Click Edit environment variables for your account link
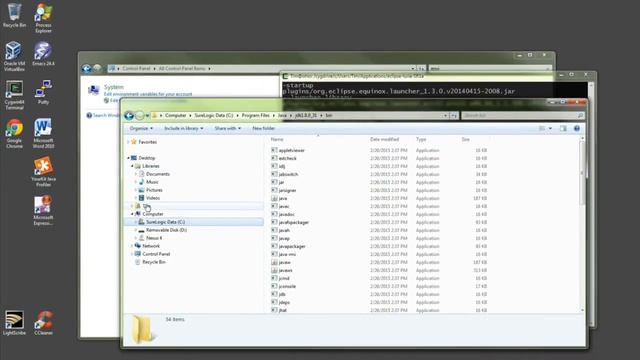 148,94
